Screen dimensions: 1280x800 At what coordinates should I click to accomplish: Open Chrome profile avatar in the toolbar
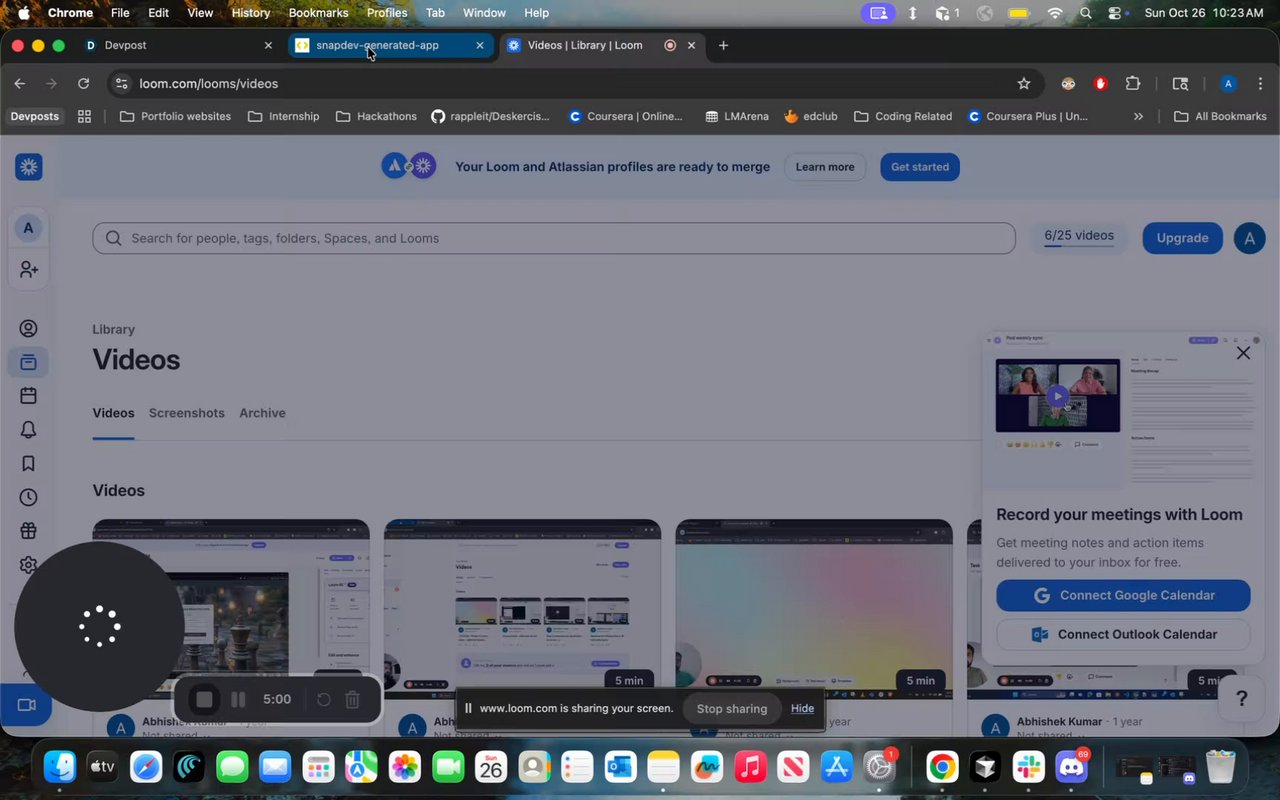coord(1229,84)
